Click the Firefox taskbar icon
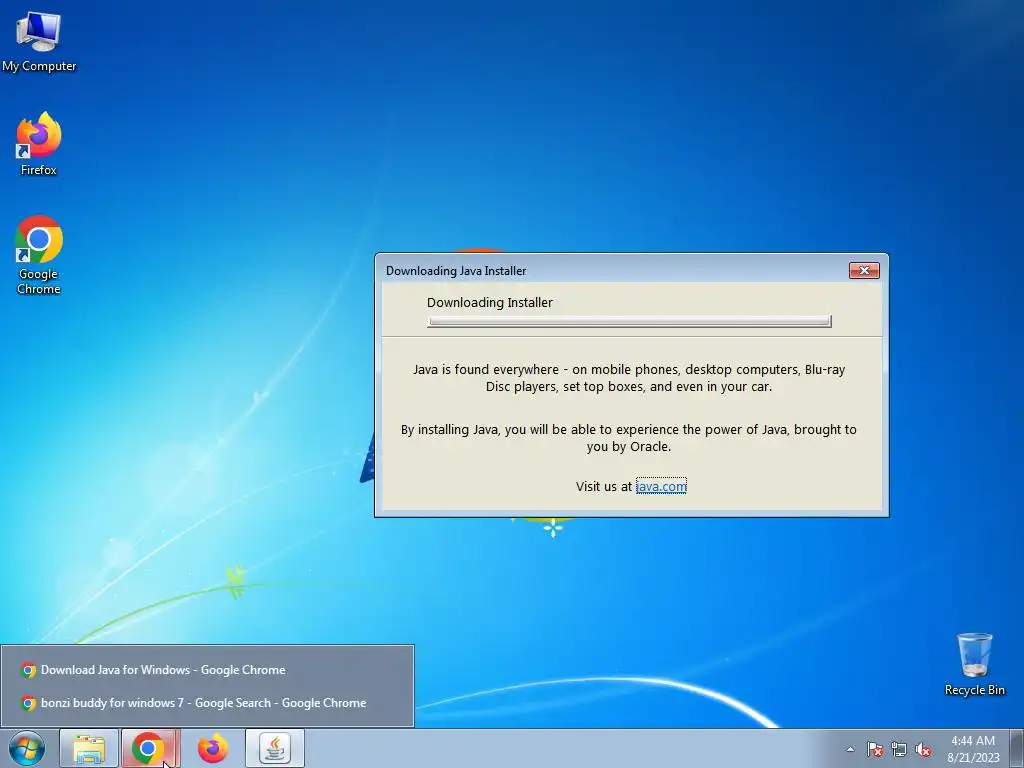The image size is (1024, 768). [x=212, y=748]
